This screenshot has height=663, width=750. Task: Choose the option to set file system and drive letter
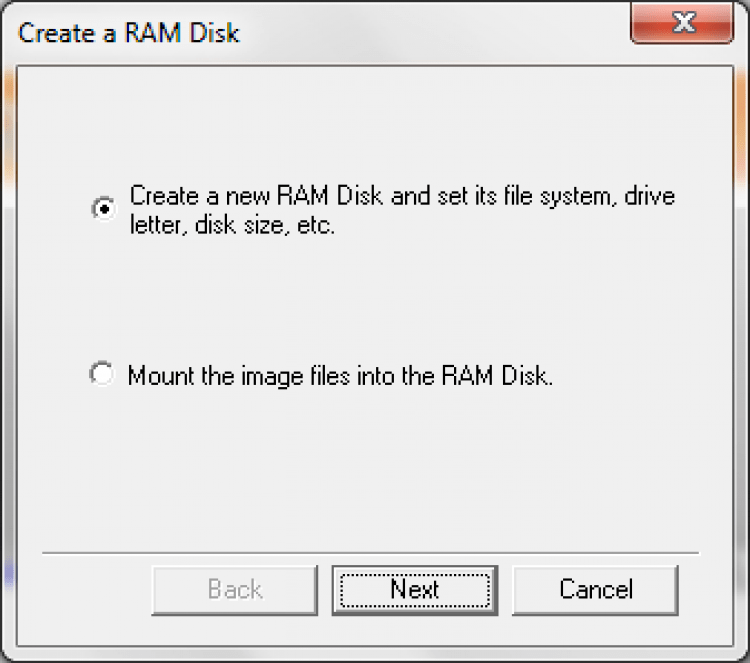tap(102, 209)
